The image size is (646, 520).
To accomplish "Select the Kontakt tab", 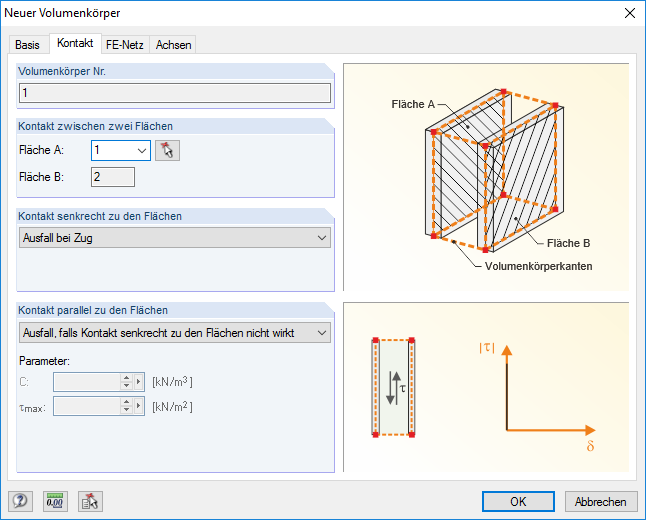I will [75, 44].
